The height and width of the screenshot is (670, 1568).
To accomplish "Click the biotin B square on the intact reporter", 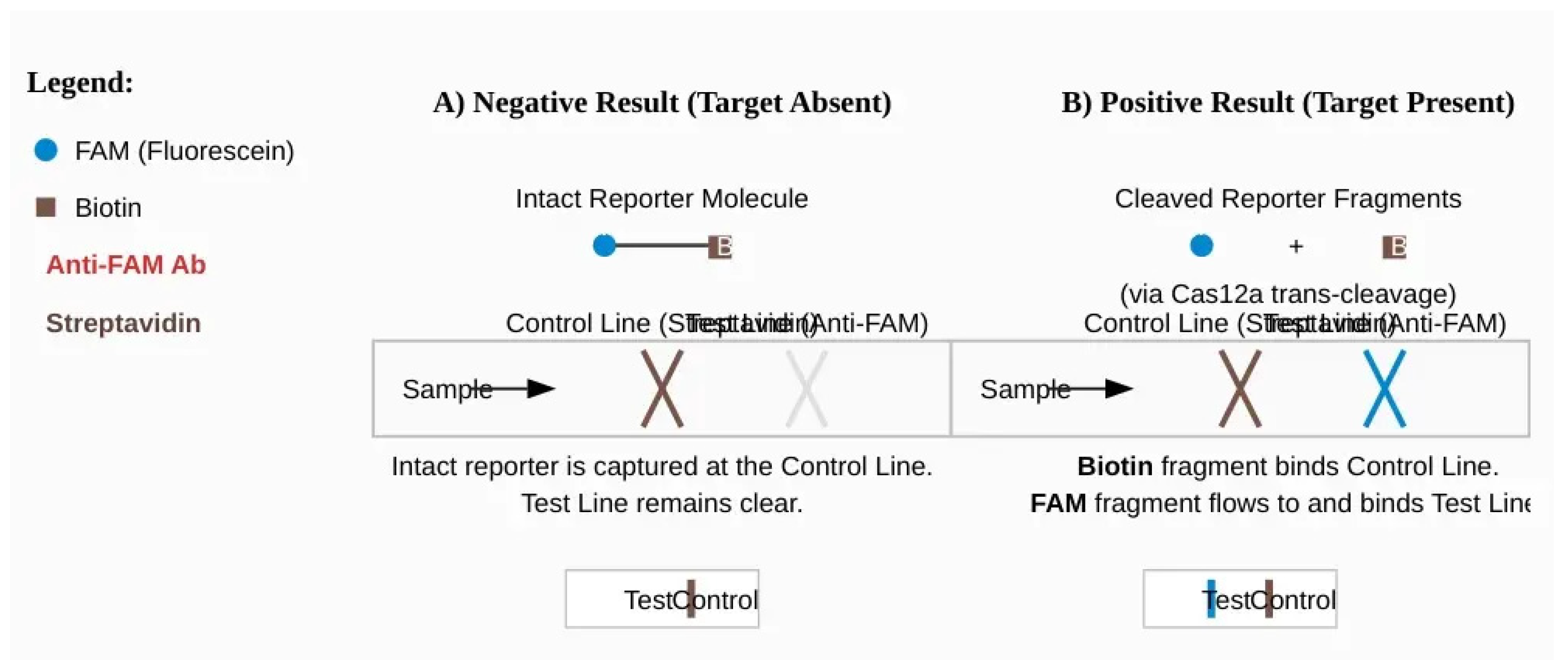I will pos(720,247).
